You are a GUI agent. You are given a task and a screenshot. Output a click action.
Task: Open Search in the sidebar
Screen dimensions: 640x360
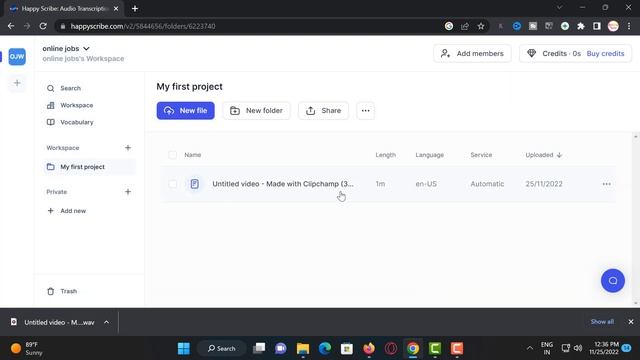[x=70, y=88]
